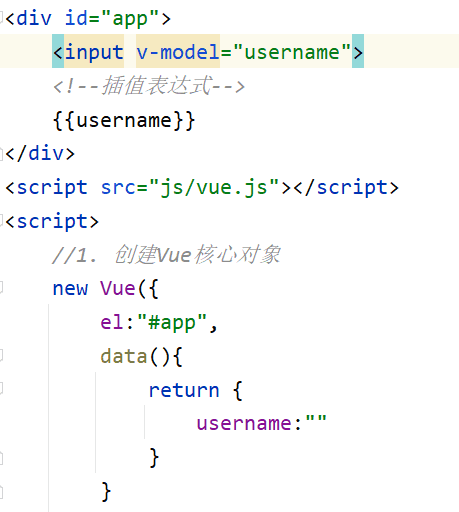Collapse the return { fold marker
Screen dimensions: 459x512
(1, 389)
